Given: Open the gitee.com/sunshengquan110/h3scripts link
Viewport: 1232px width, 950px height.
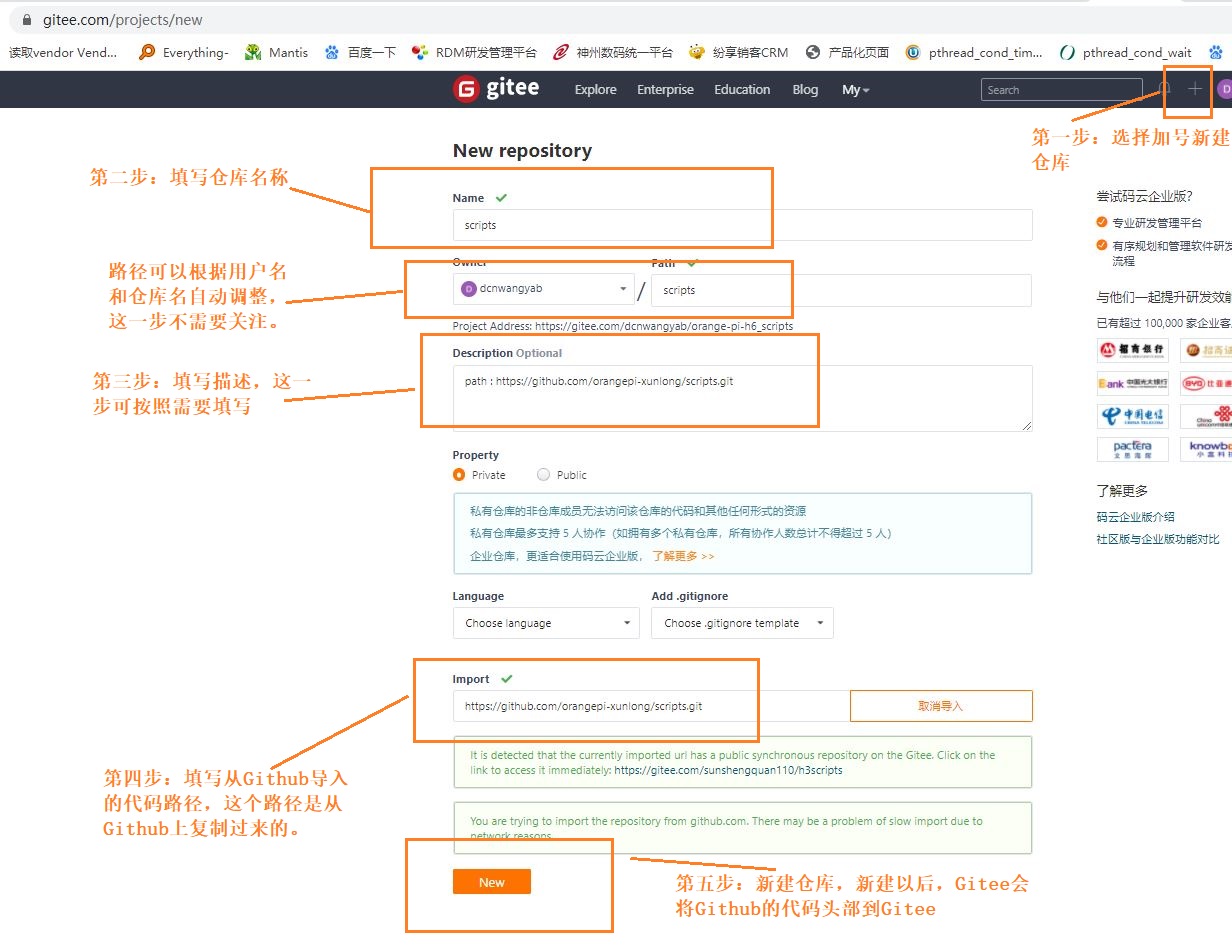Looking at the screenshot, I should pos(728,771).
